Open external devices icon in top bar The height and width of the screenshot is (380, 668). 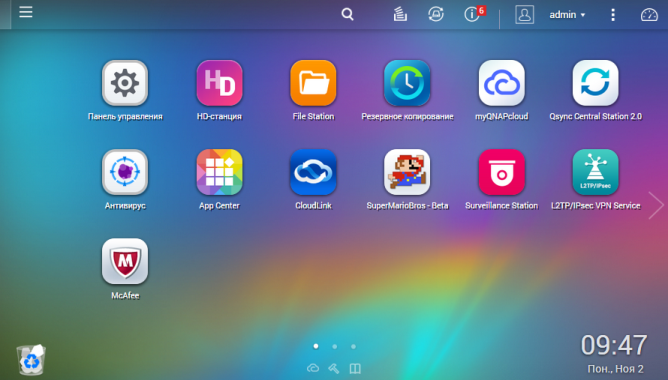(x=436, y=14)
